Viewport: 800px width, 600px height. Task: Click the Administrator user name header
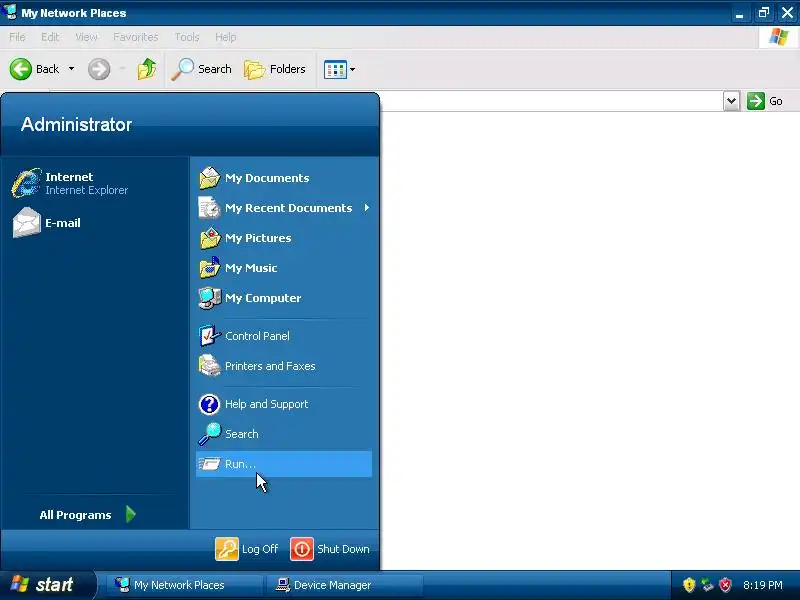pos(77,124)
